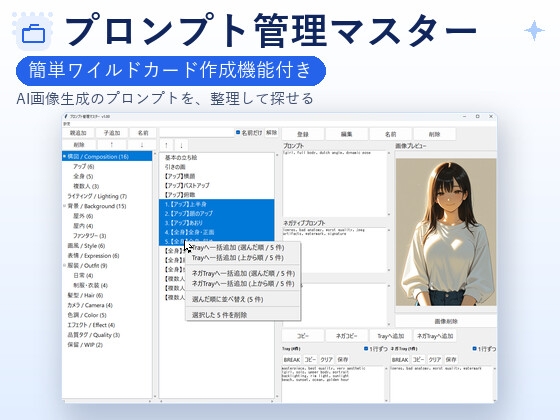Click the prompt list's move-down arrow button
This screenshot has width=560, height=420.
(181, 145)
